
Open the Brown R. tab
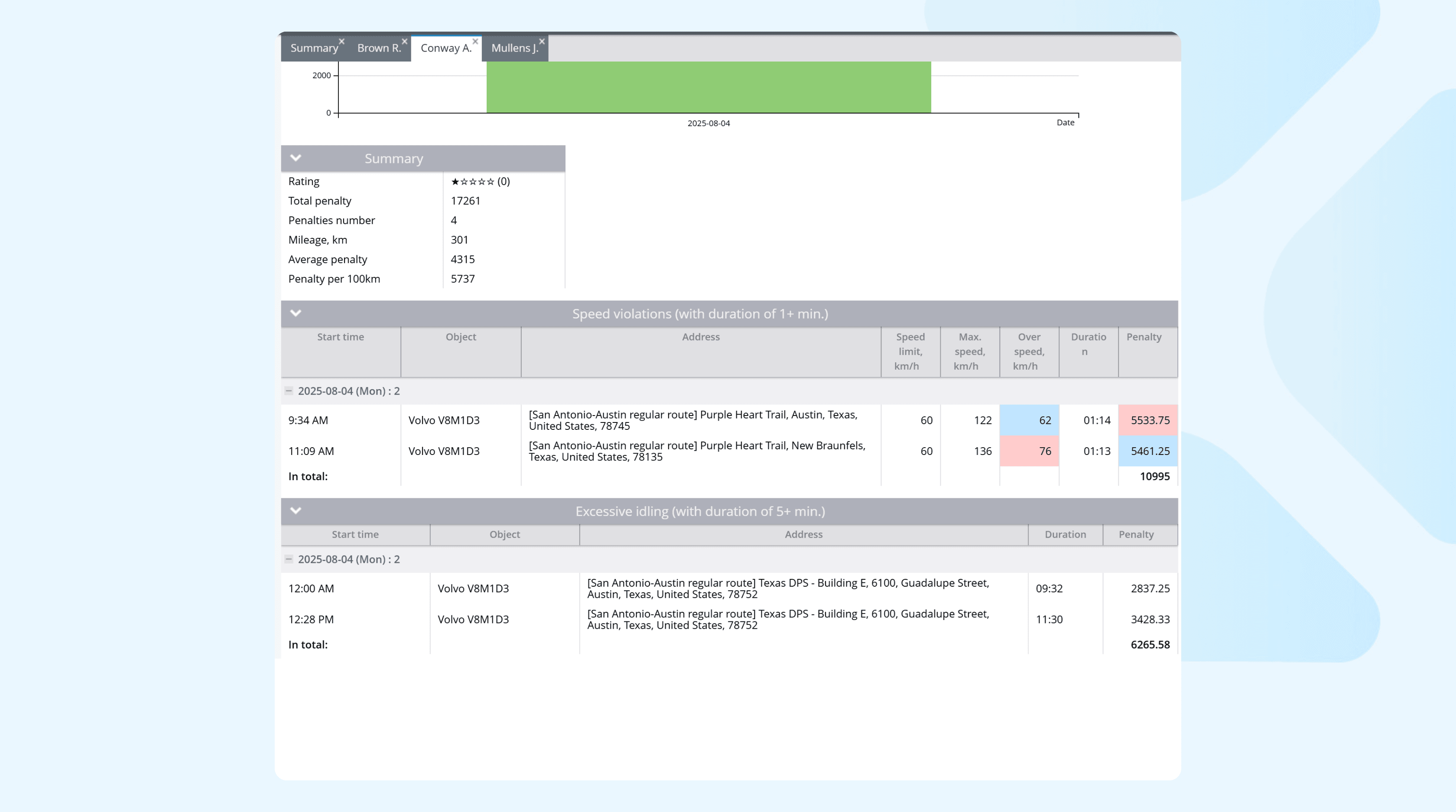378,49
